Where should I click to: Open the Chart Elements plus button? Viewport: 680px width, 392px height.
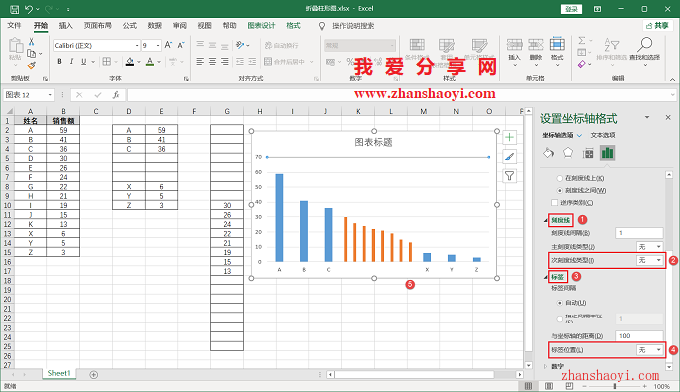pos(510,137)
